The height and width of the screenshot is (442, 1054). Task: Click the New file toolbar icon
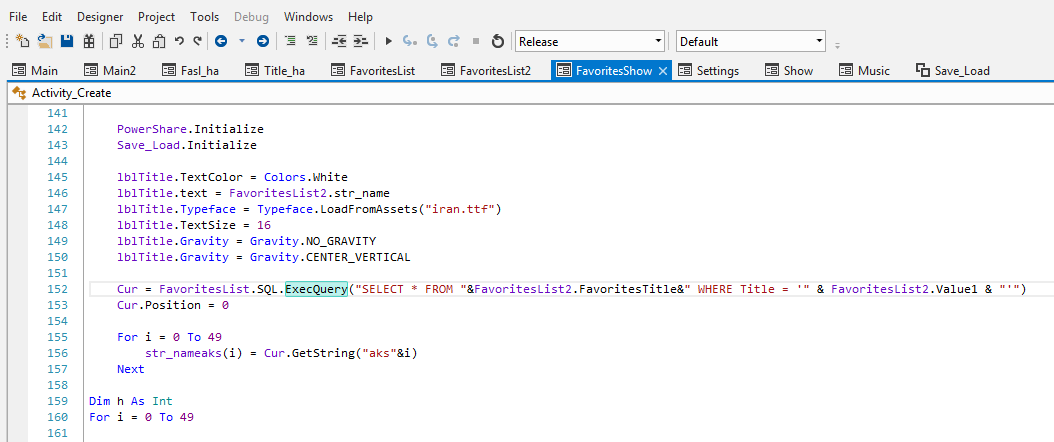click(x=23, y=42)
